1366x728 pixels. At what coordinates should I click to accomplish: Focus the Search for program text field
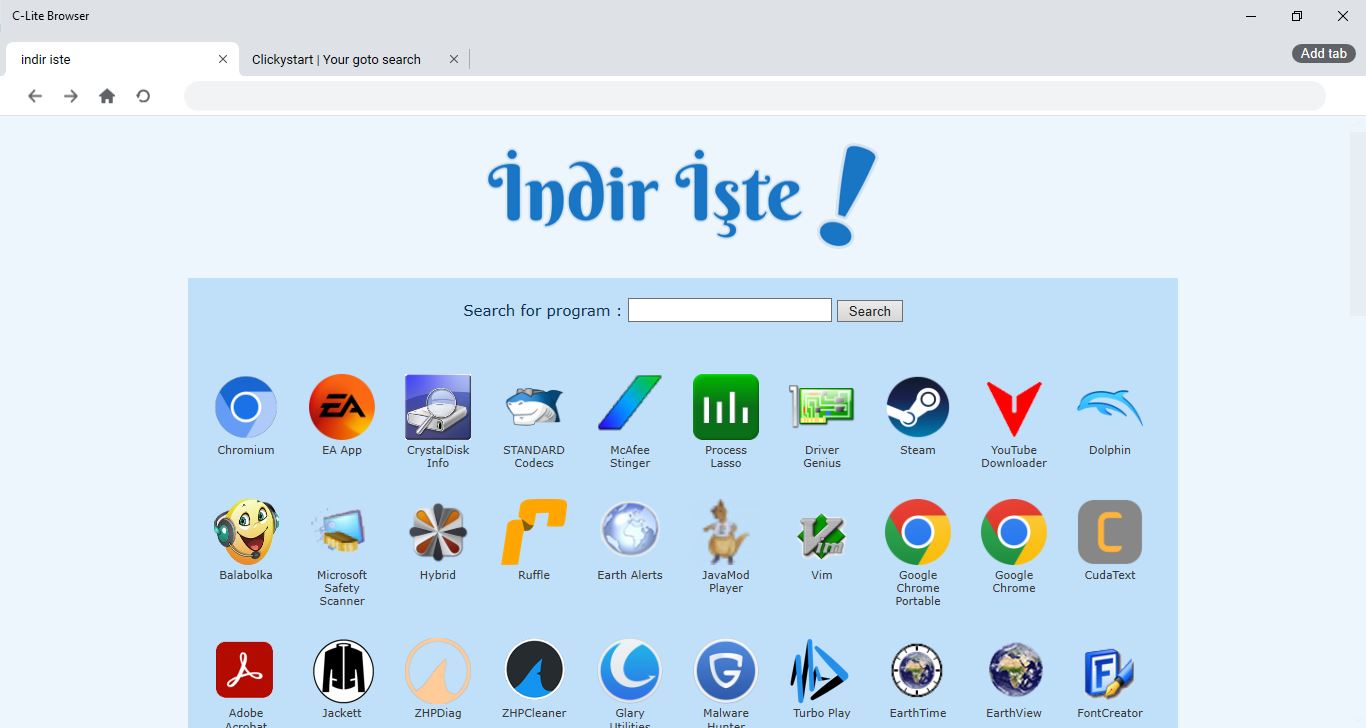coord(730,310)
